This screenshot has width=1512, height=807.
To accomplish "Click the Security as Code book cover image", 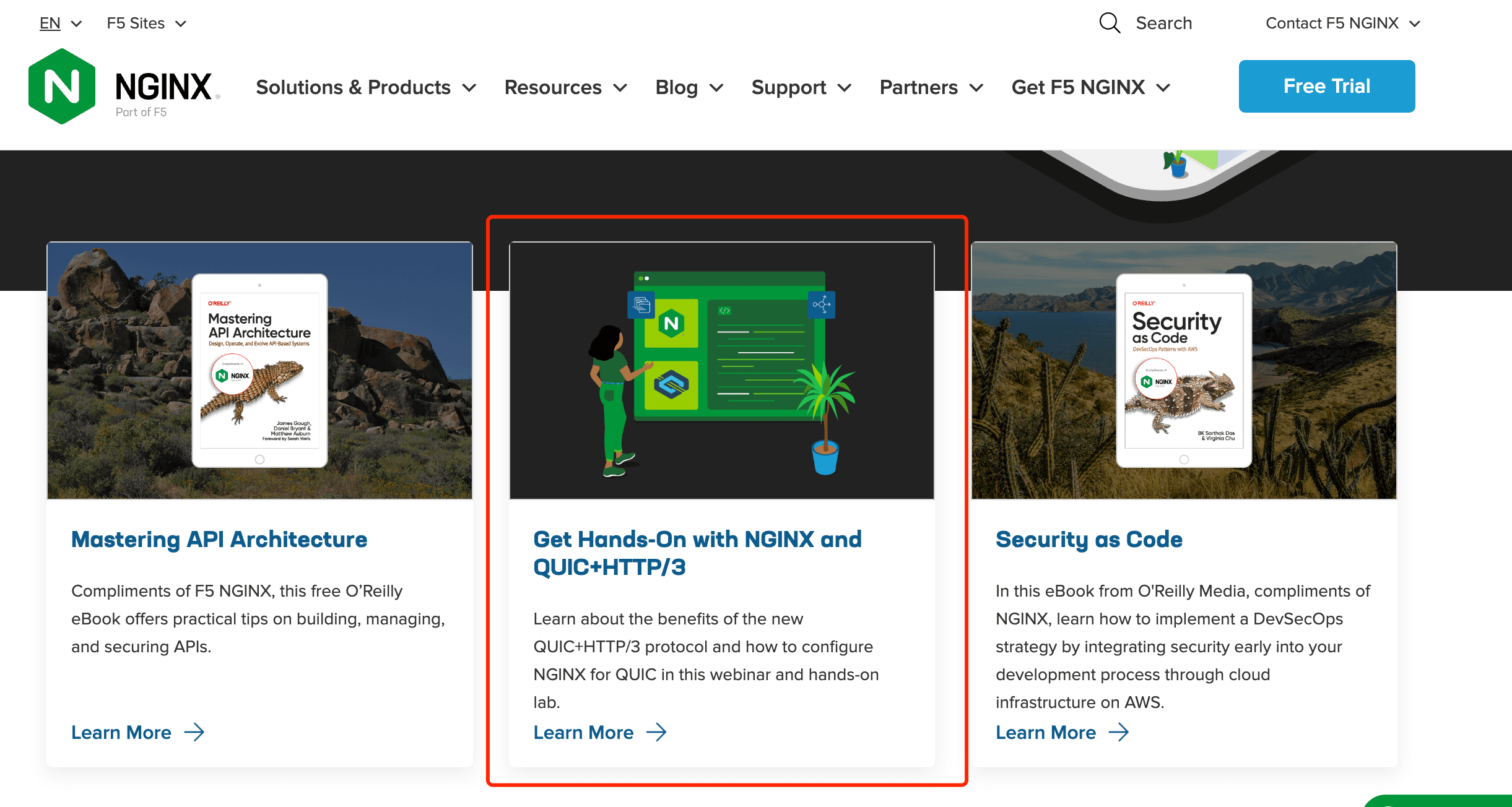I will tap(1184, 370).
